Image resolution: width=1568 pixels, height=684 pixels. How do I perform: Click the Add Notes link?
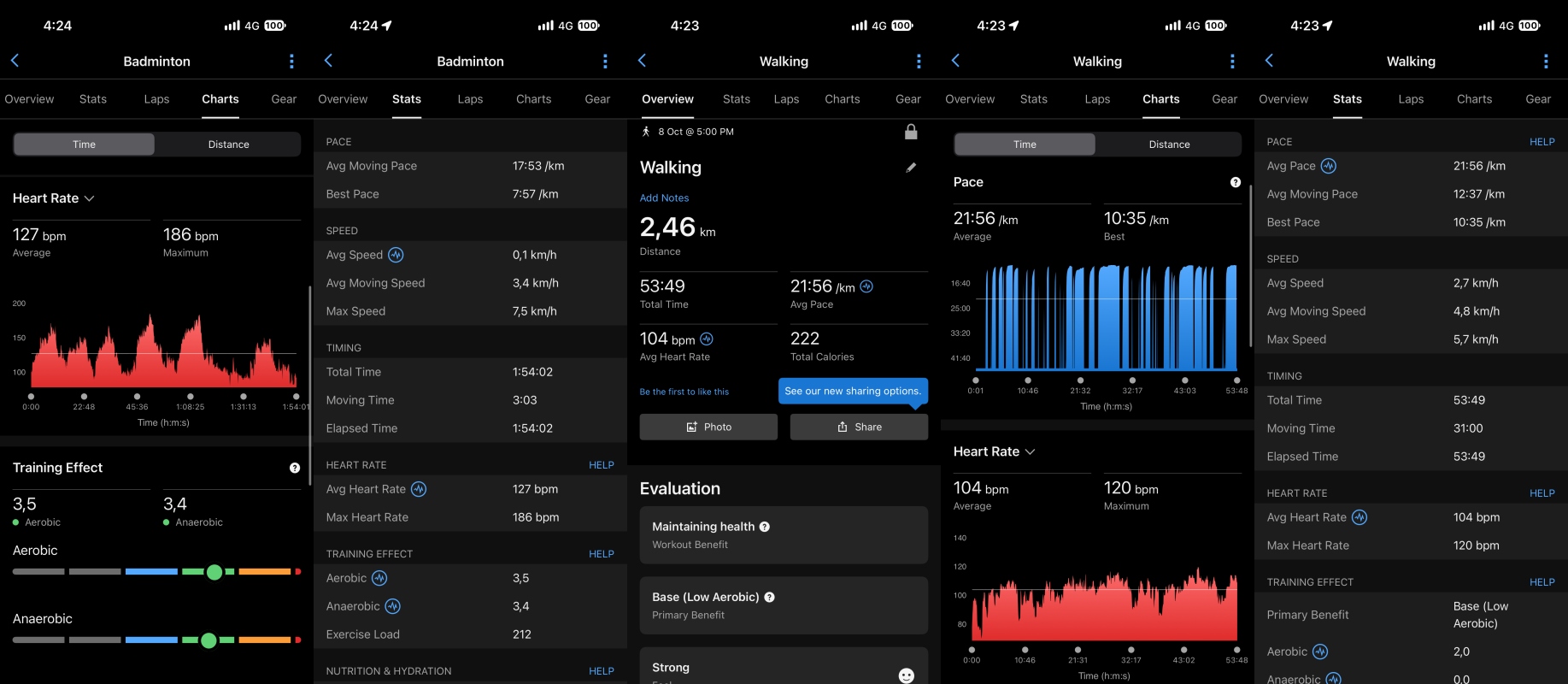664,198
